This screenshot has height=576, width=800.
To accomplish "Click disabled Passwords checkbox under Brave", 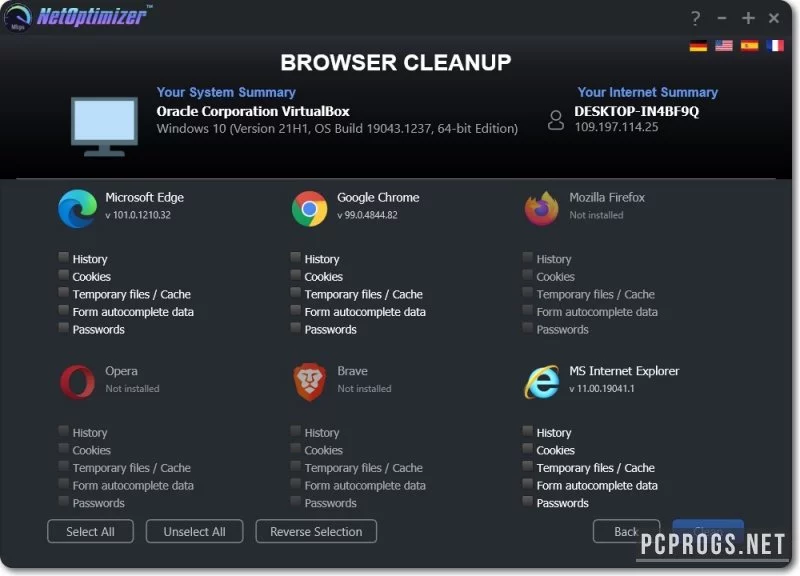I will 295,501.
